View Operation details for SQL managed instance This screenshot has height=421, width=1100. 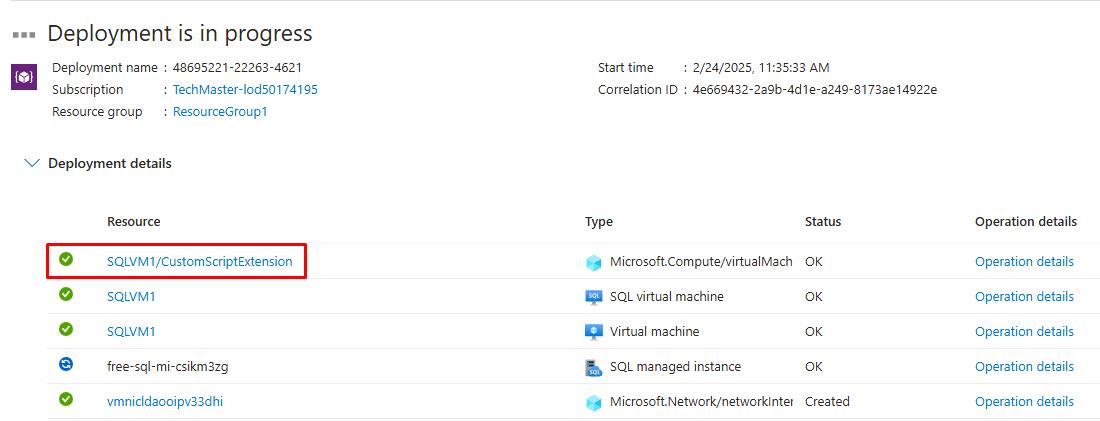click(1024, 366)
